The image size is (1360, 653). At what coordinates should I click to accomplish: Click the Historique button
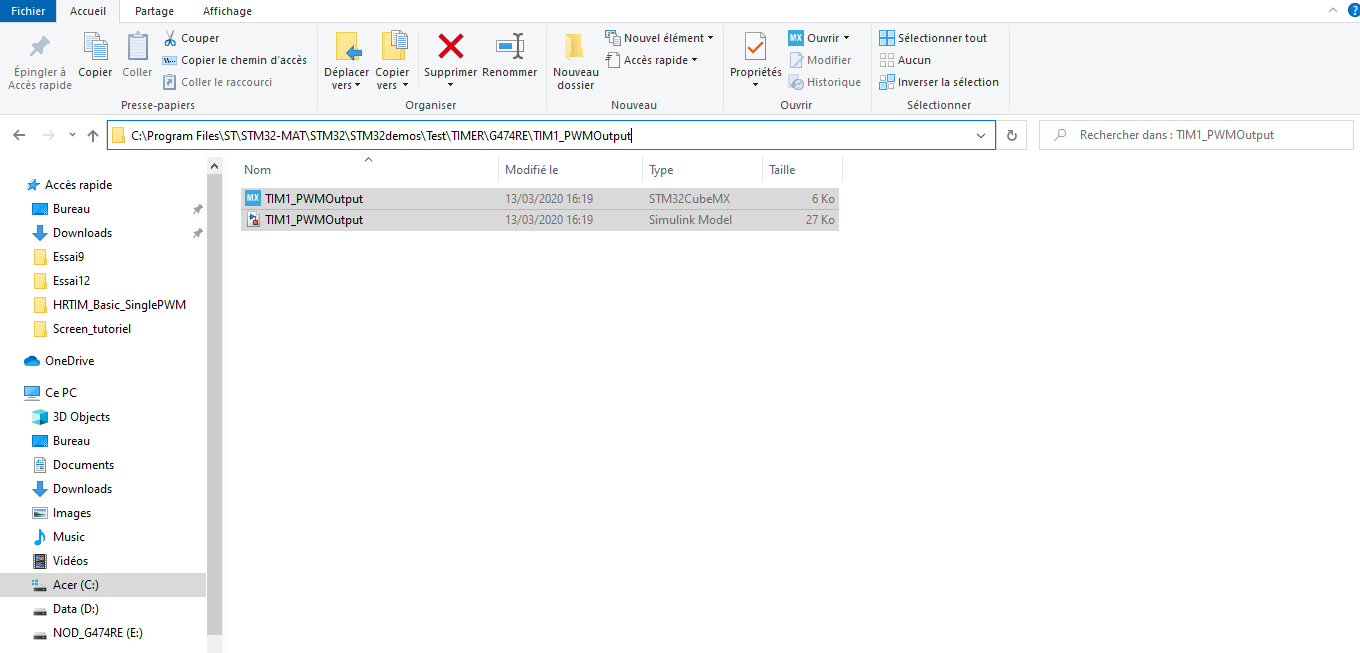(x=824, y=82)
